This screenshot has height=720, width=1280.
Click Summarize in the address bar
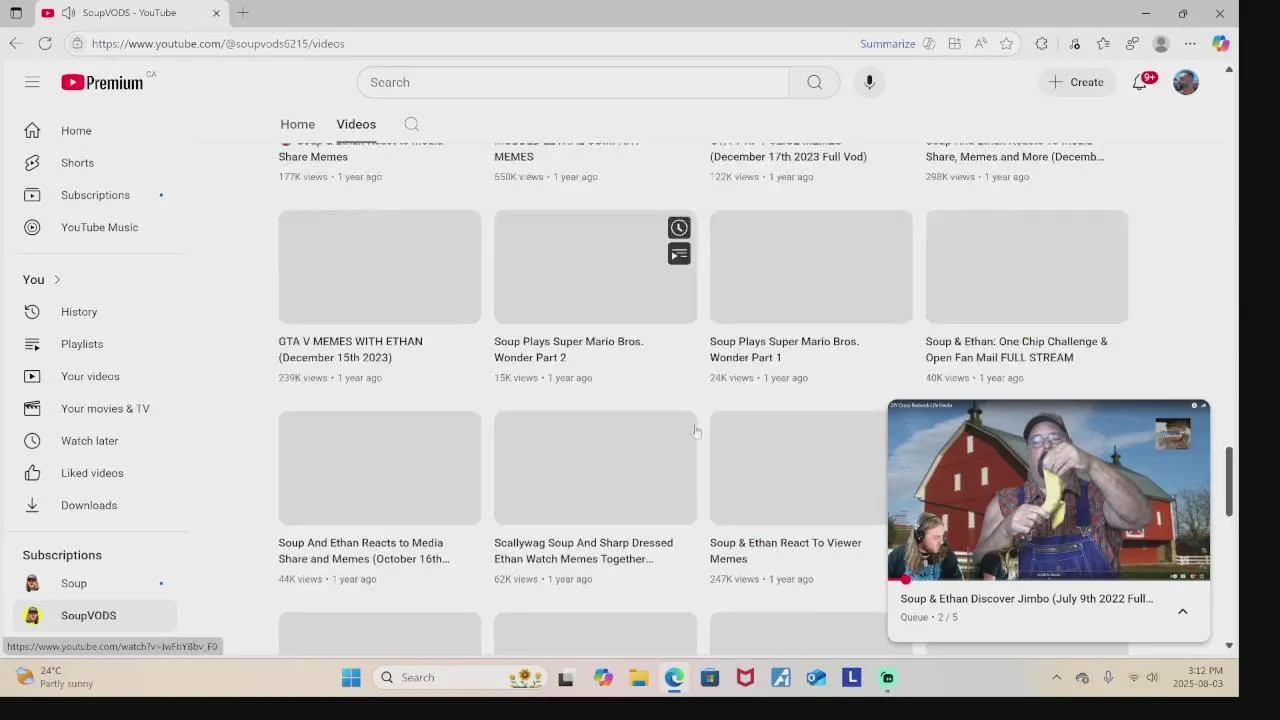click(x=887, y=43)
